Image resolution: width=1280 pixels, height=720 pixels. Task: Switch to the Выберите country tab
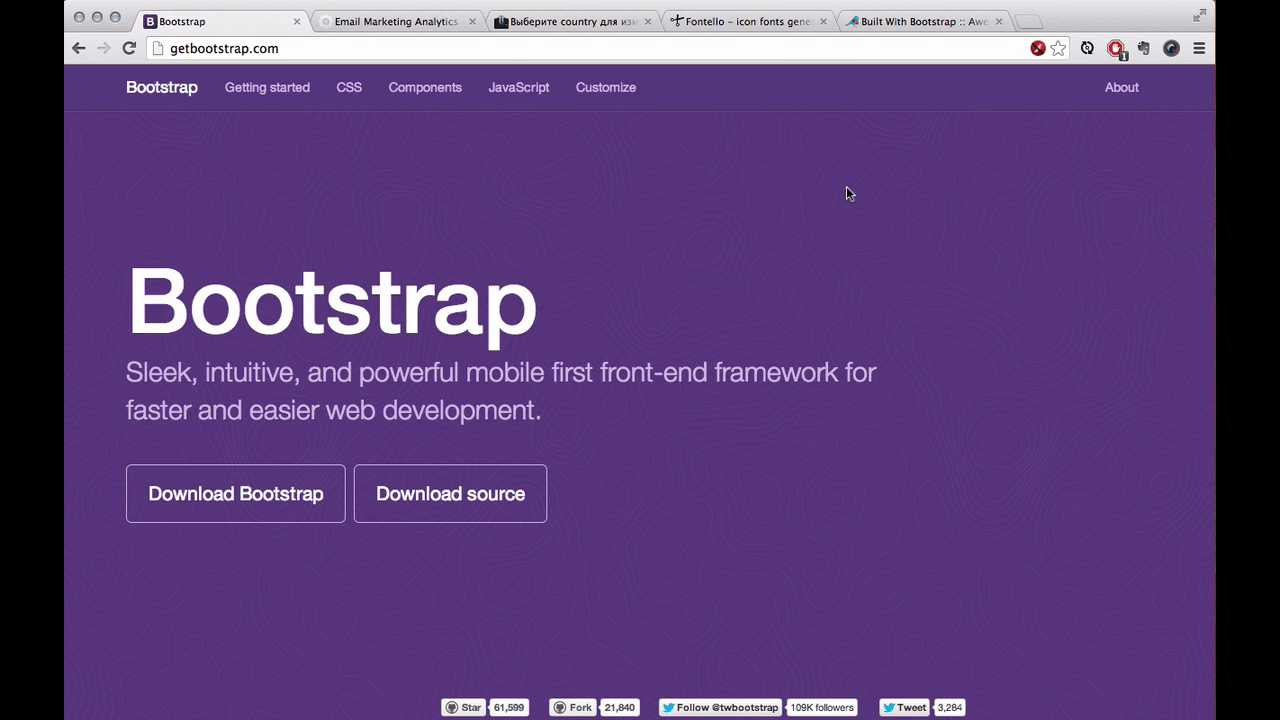(x=572, y=21)
